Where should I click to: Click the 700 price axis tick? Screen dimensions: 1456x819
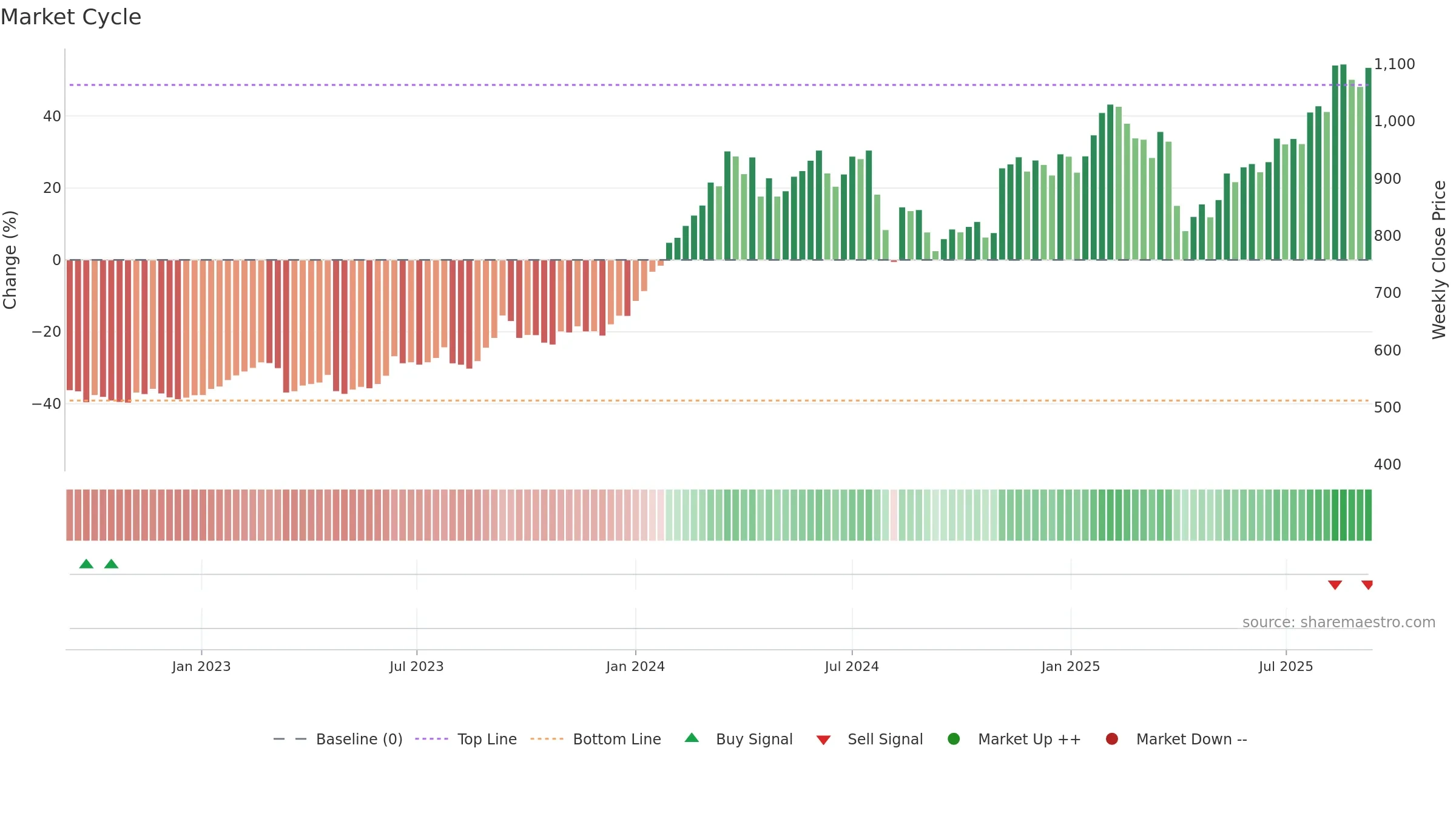(1388, 293)
